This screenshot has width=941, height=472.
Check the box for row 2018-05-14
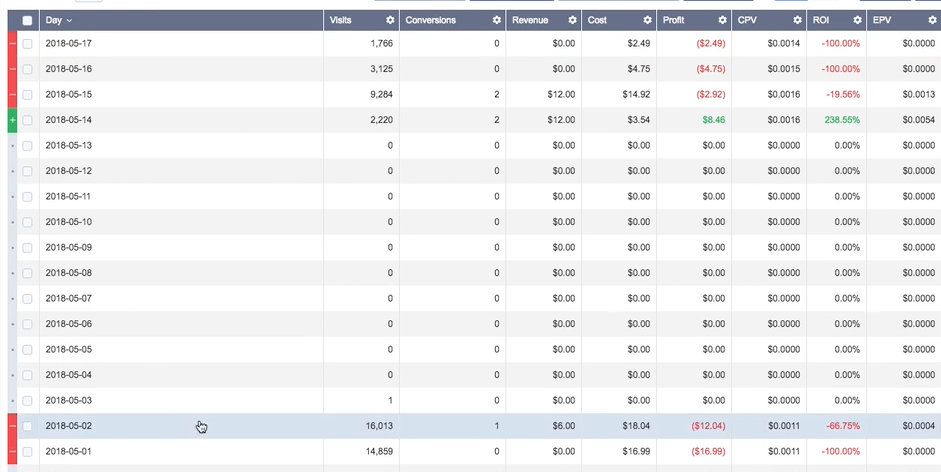pyautogui.click(x=27, y=120)
